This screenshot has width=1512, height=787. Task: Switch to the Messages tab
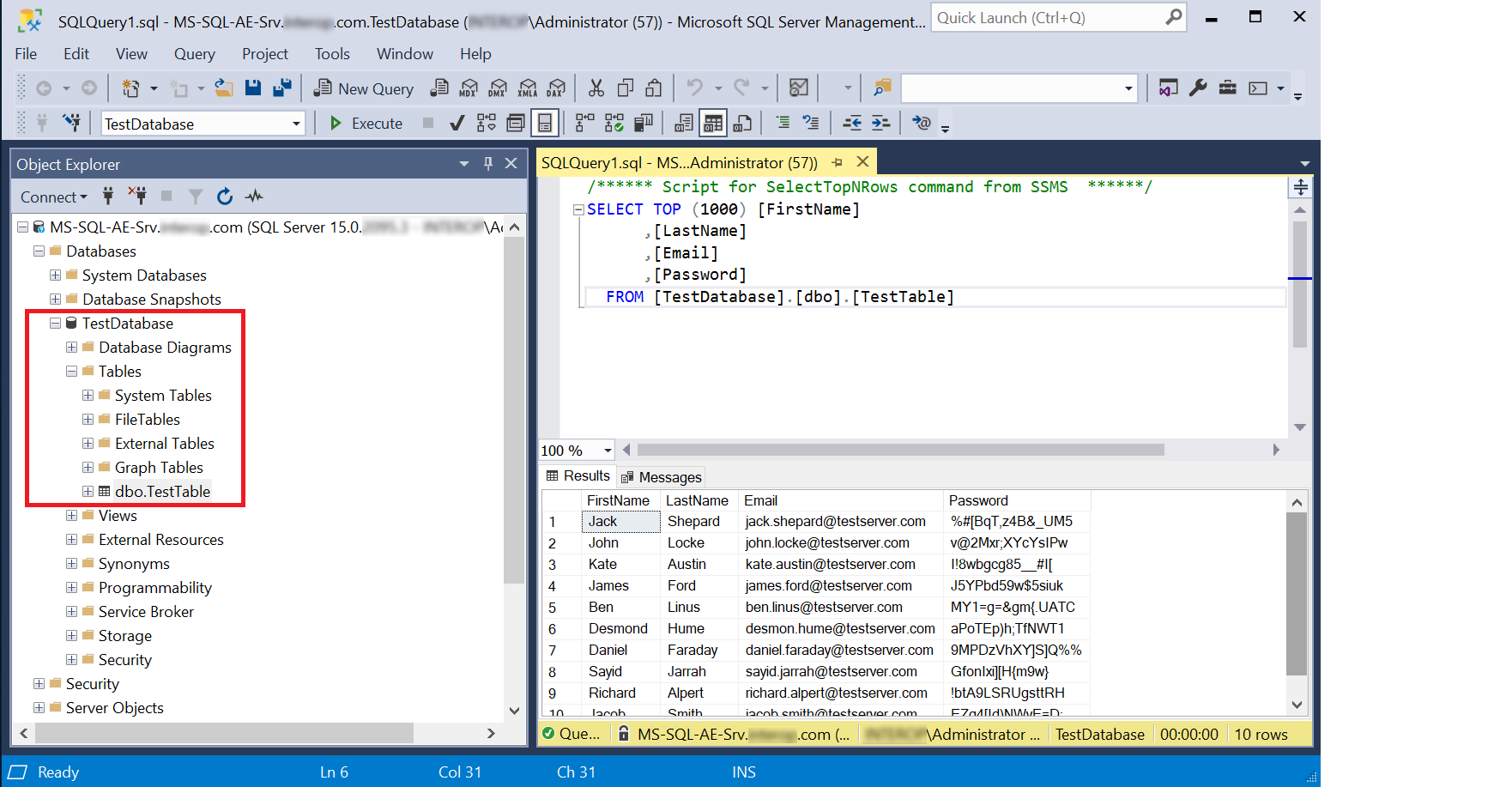click(661, 477)
